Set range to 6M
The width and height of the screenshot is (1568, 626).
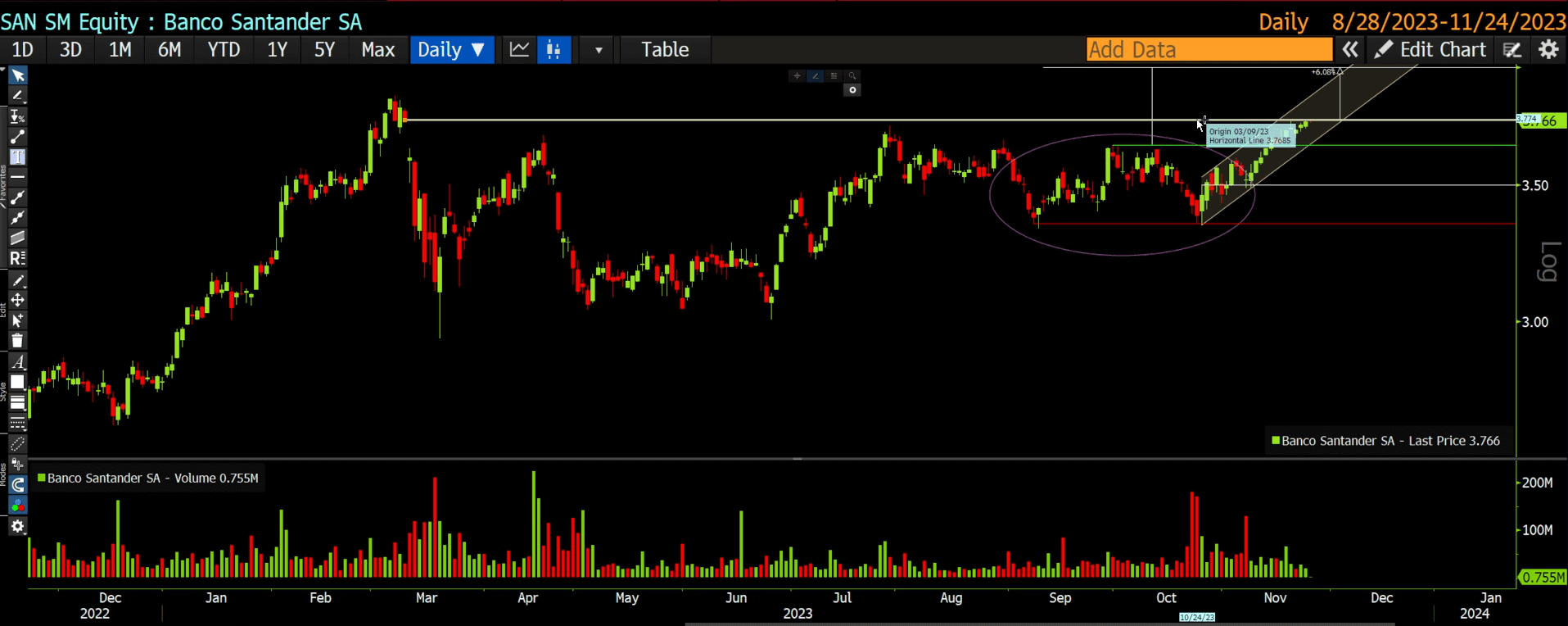tap(169, 49)
